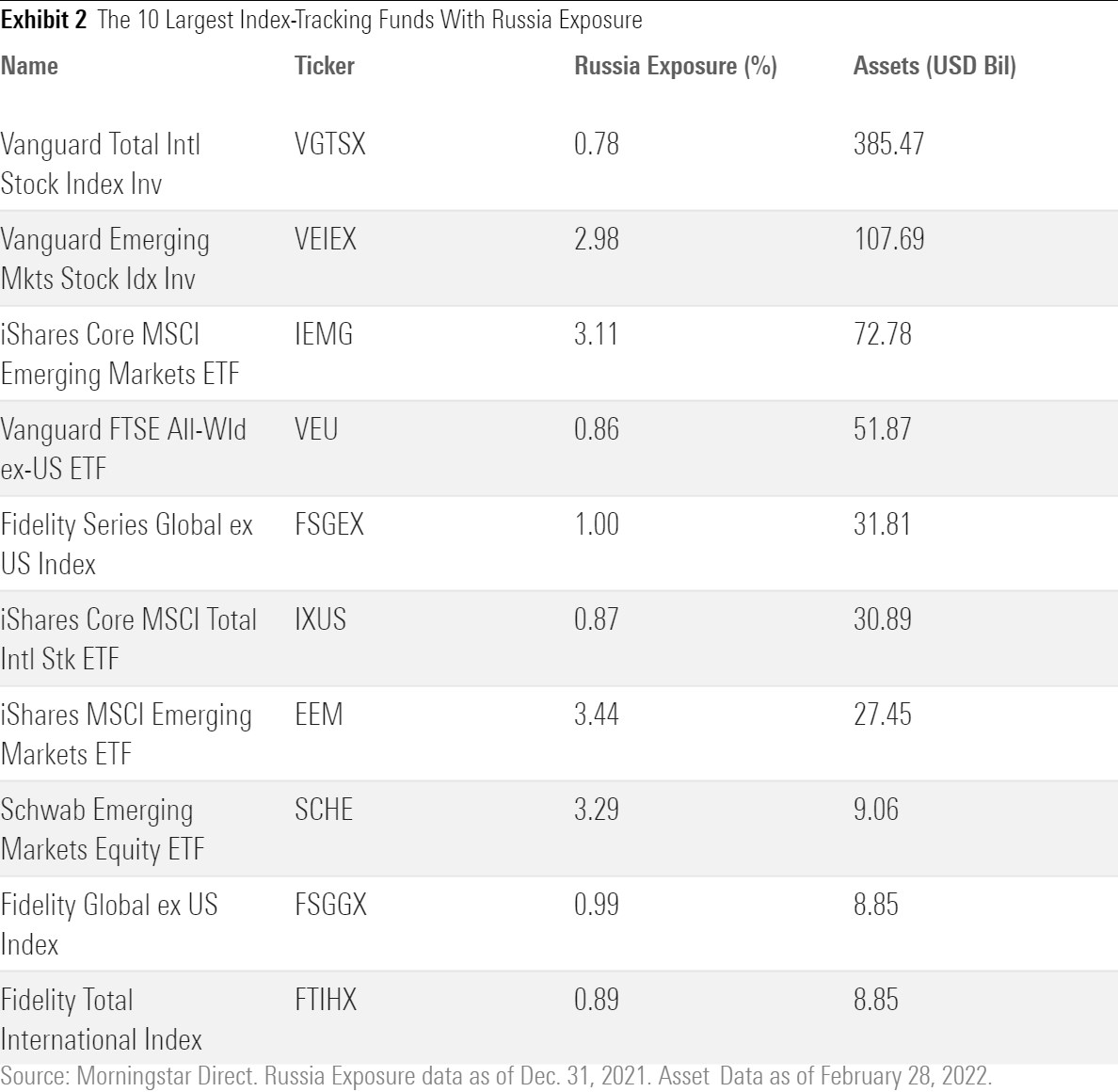Click the FTIHX ticker cell

click(x=326, y=1000)
